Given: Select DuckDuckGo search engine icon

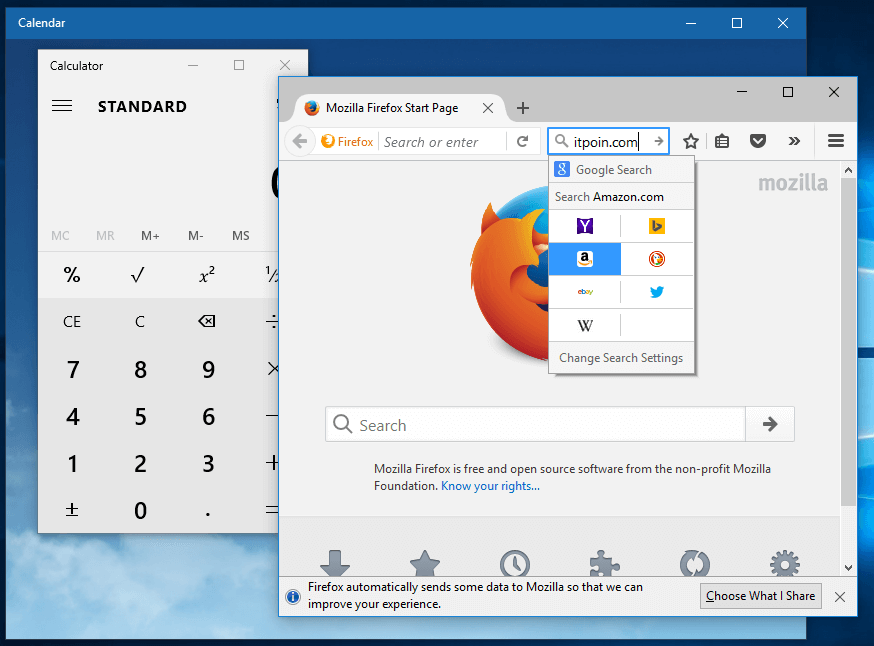Looking at the screenshot, I should pyautogui.click(x=657, y=259).
